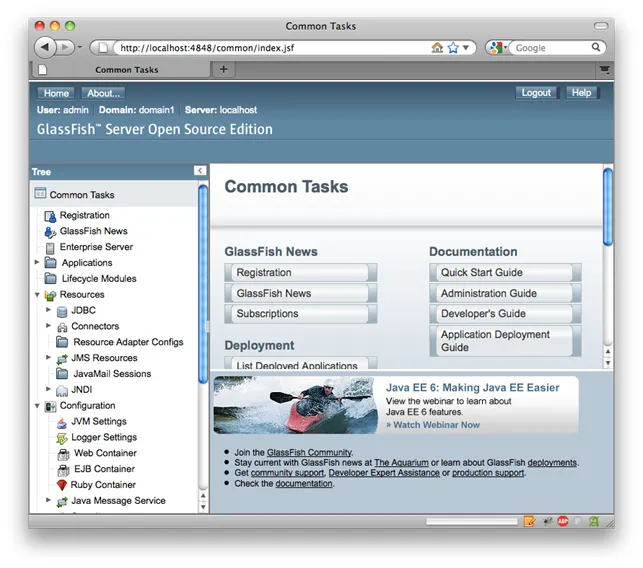The image size is (643, 568).
Task: Open the About... dialog
Action: point(103,93)
